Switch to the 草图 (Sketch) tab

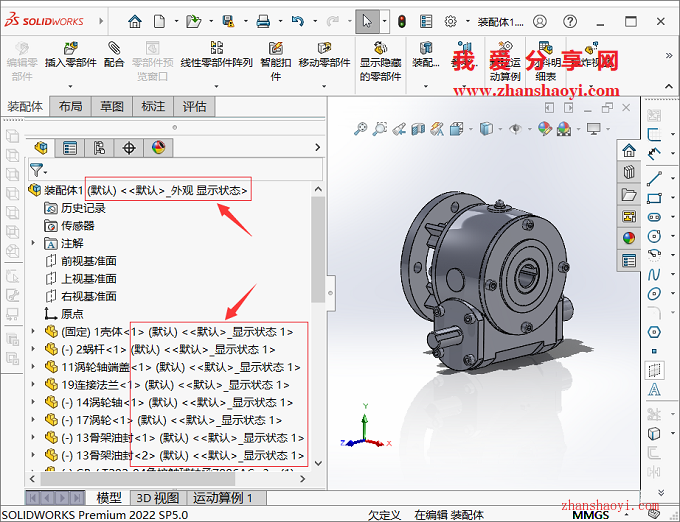[111, 106]
